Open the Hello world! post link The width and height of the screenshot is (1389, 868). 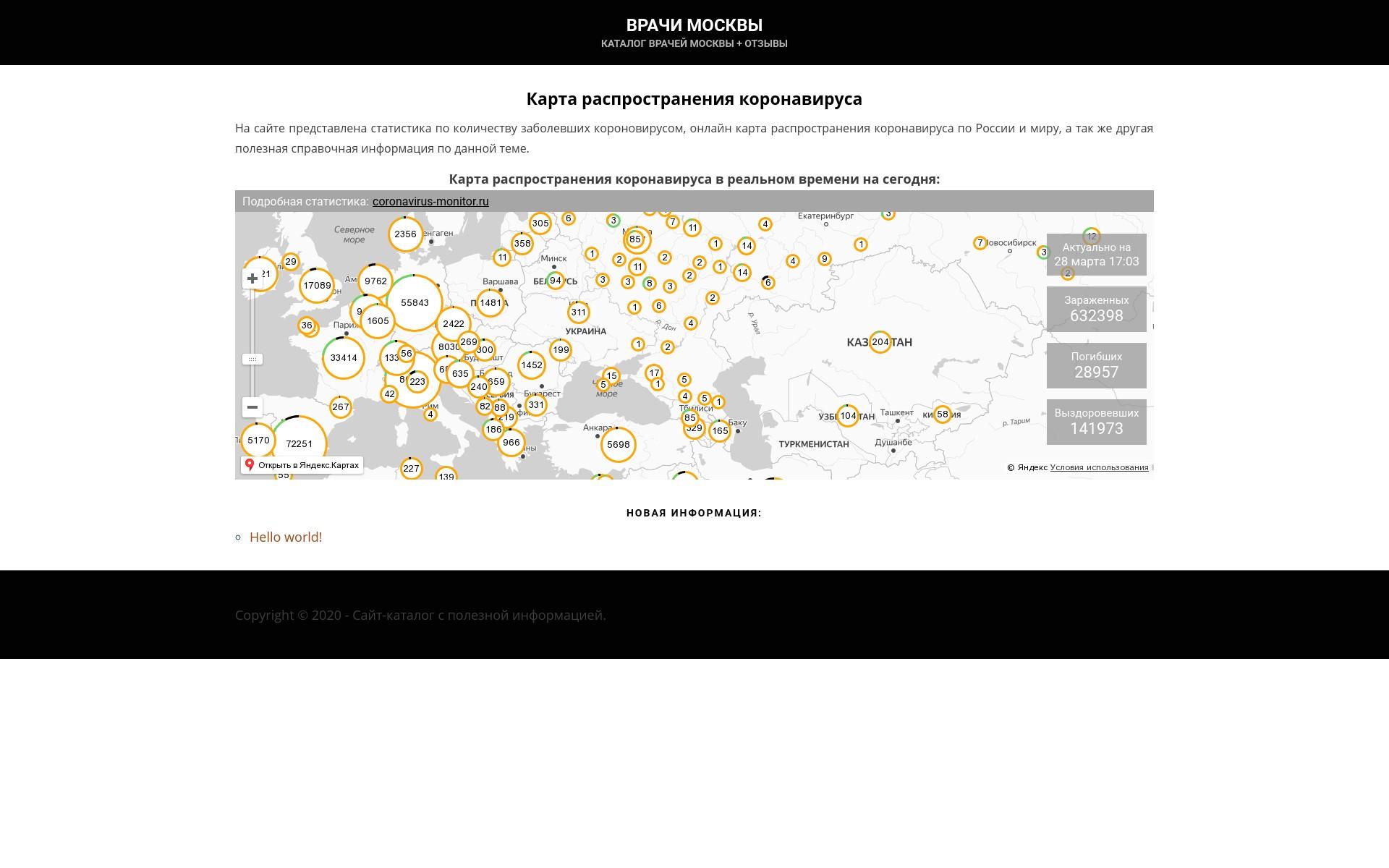click(286, 537)
